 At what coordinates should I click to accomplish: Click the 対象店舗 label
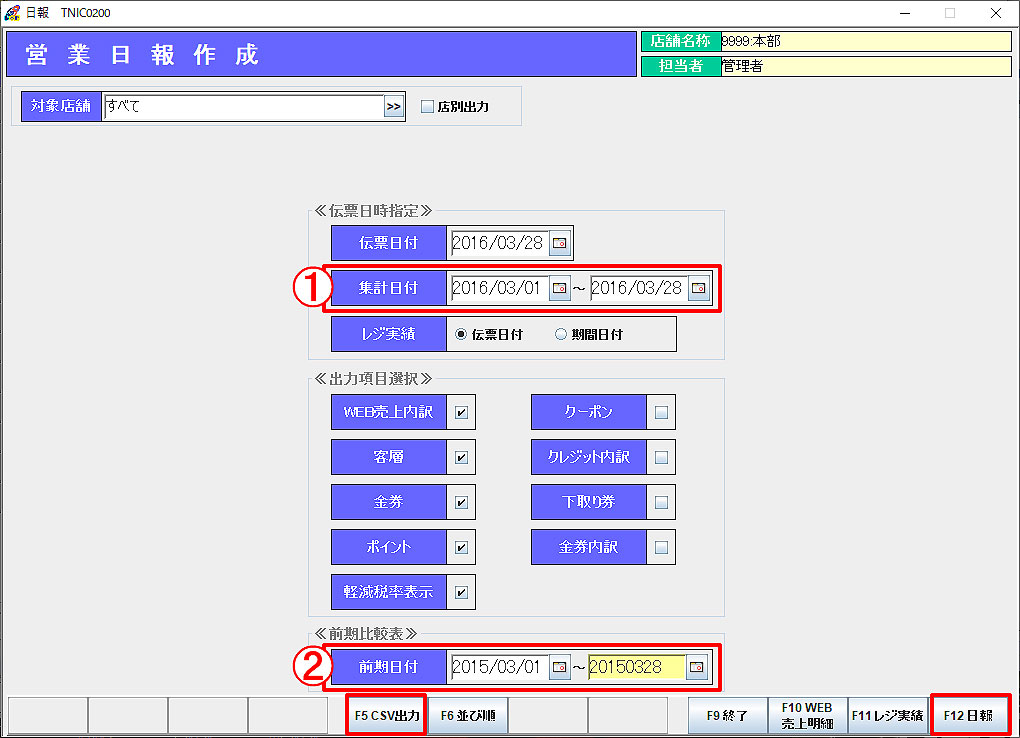pyautogui.click(x=61, y=106)
